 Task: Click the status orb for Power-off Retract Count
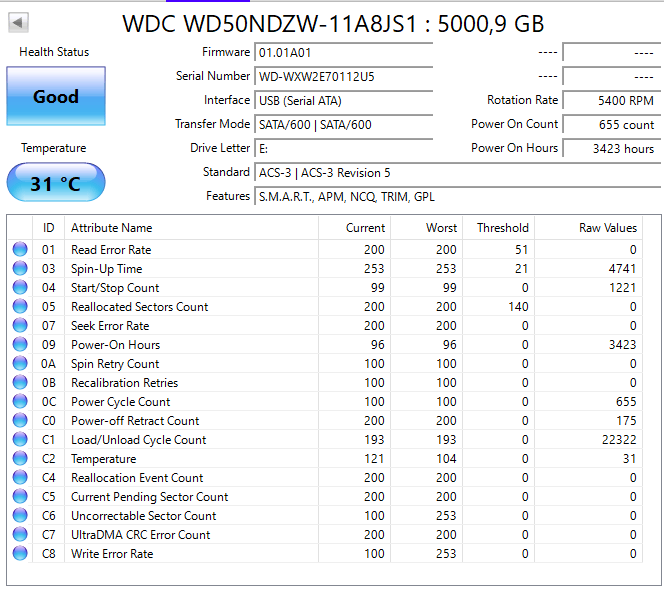tap(20, 420)
